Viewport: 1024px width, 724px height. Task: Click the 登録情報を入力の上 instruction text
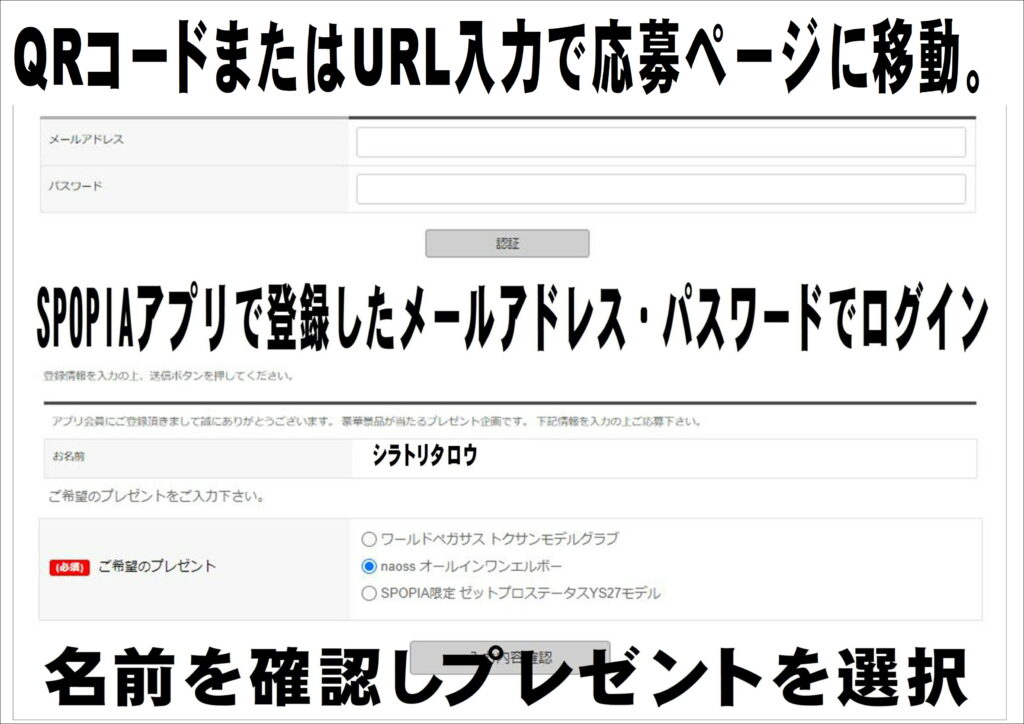(x=168, y=376)
